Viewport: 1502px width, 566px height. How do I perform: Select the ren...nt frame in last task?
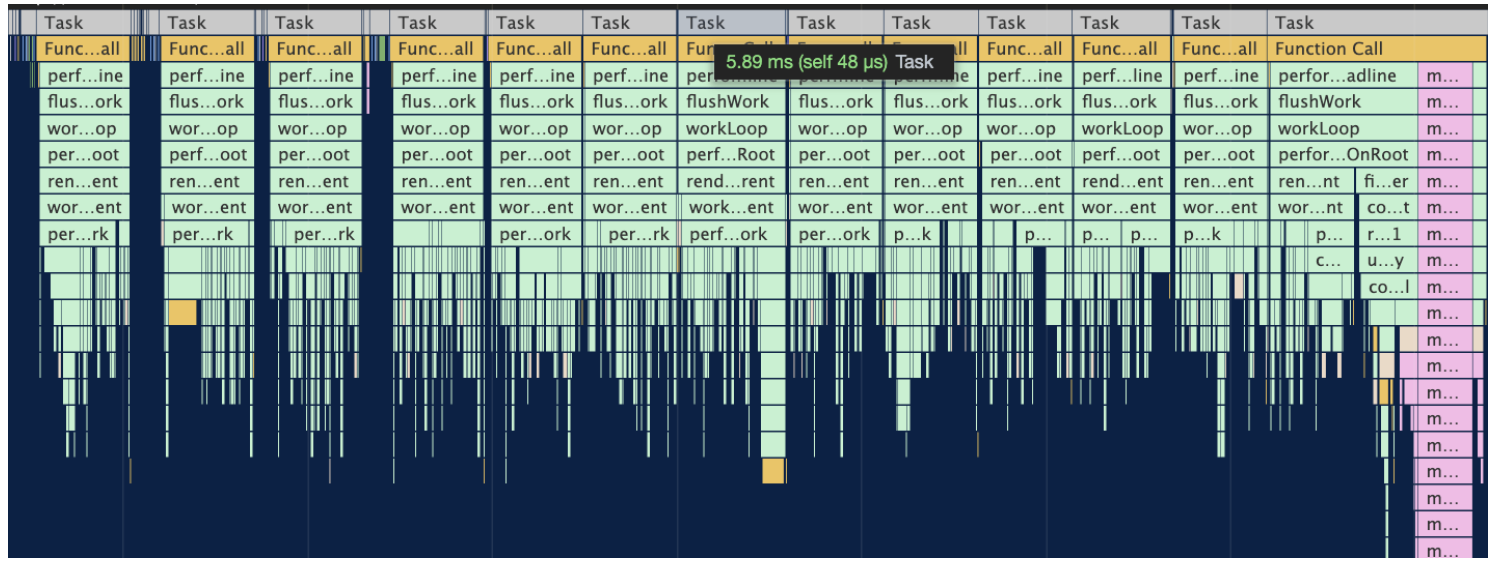coord(1311,182)
